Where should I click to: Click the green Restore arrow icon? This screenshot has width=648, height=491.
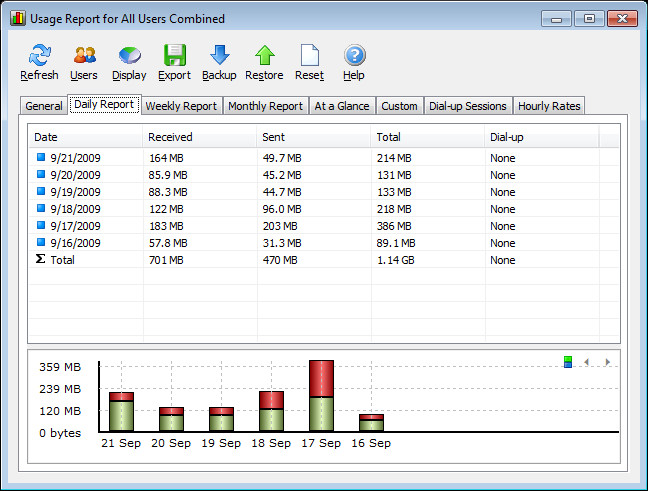click(264, 55)
